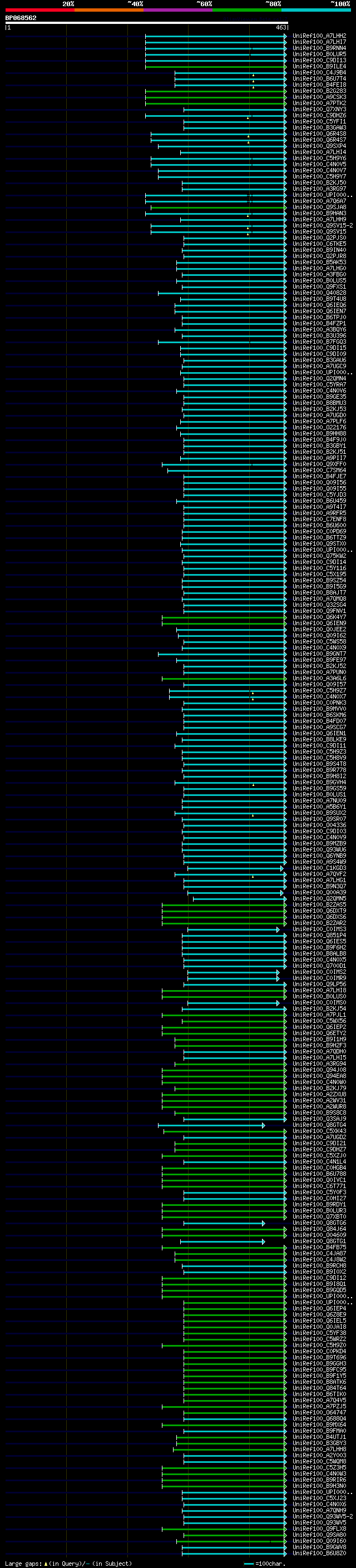
Task: Select the UniRef100_Q7XNY3 label
Action: 319,110
